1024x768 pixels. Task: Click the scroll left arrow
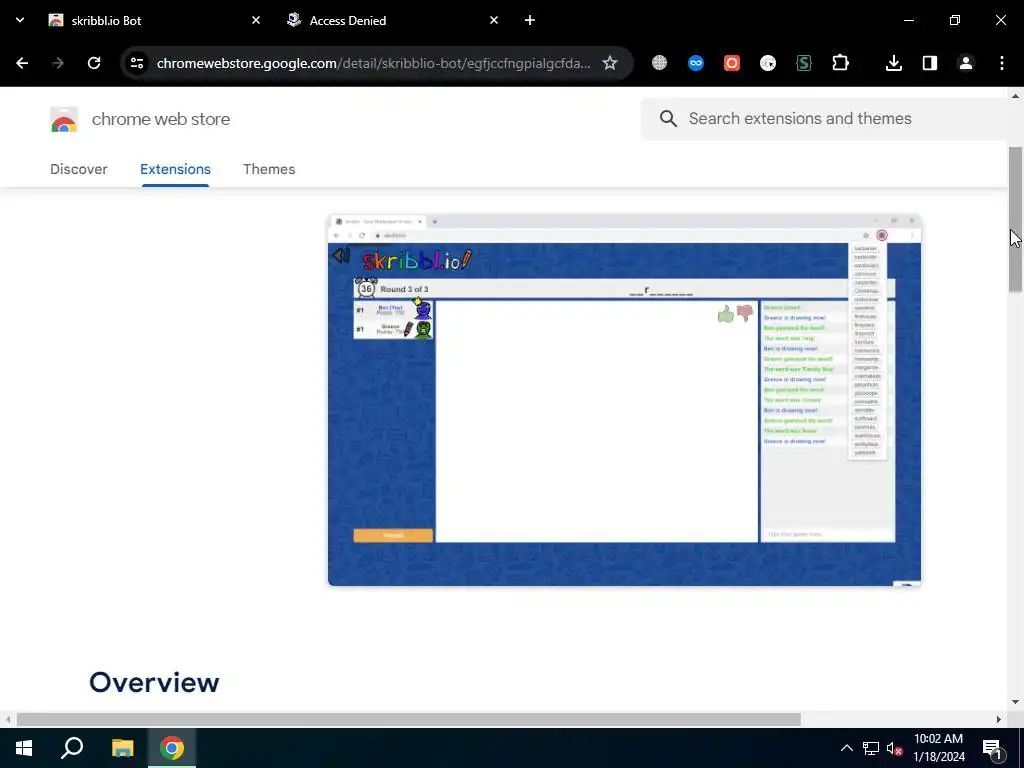pos(8,719)
